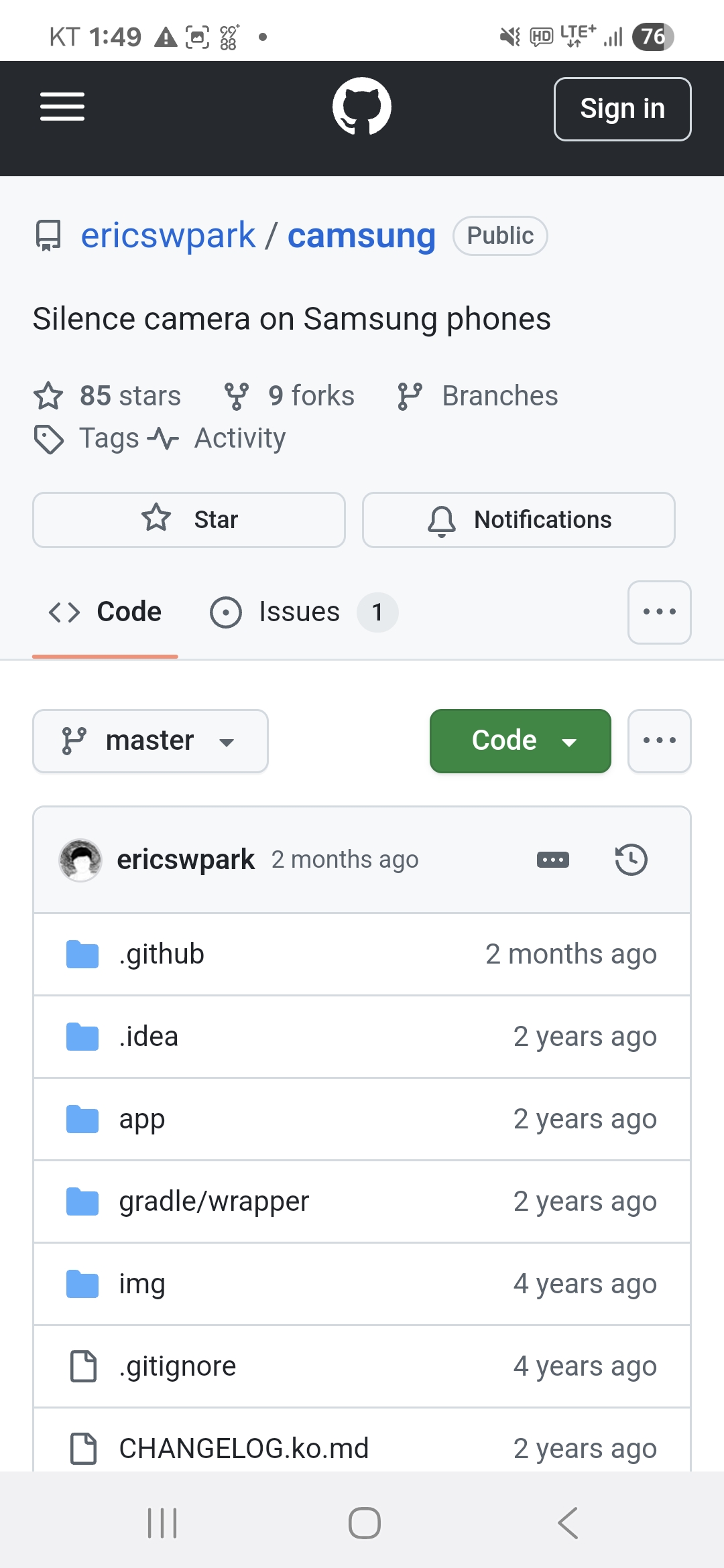The height and width of the screenshot is (1568, 724).
Task: Switch to the Issues tab
Action: pos(304,612)
